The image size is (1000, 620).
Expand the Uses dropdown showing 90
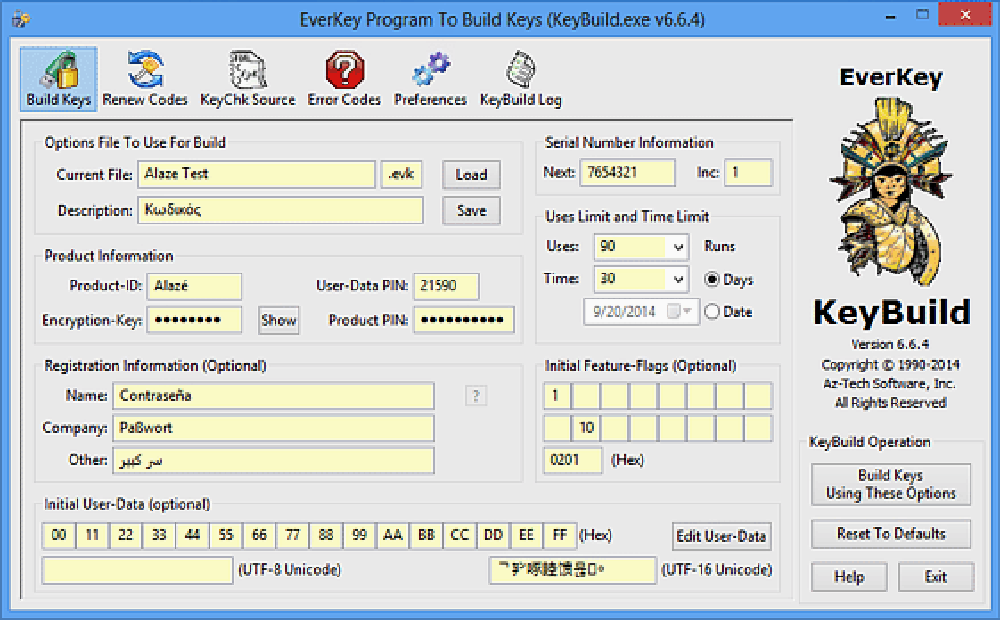(677, 247)
